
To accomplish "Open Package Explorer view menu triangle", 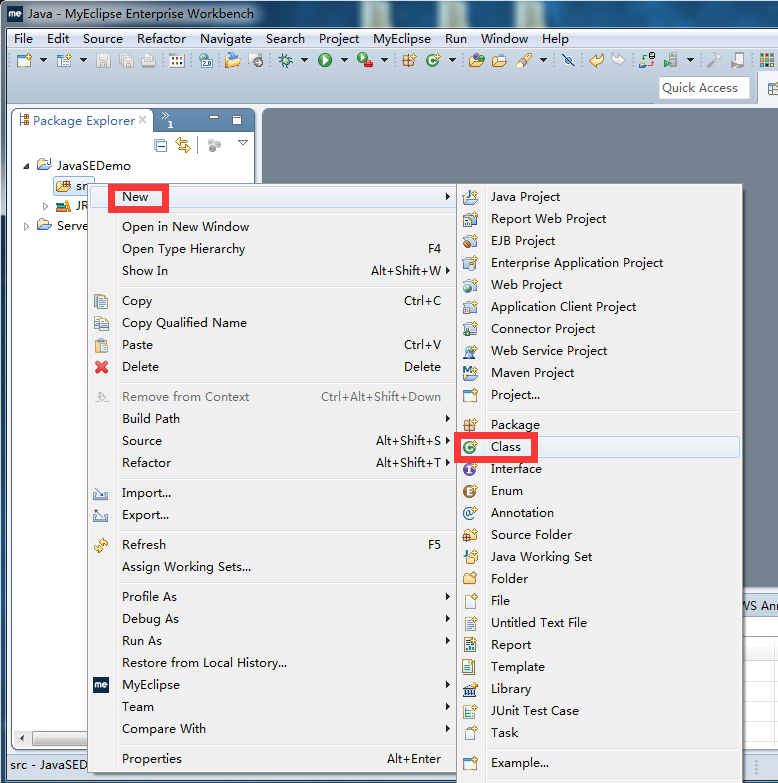I will [x=243, y=143].
